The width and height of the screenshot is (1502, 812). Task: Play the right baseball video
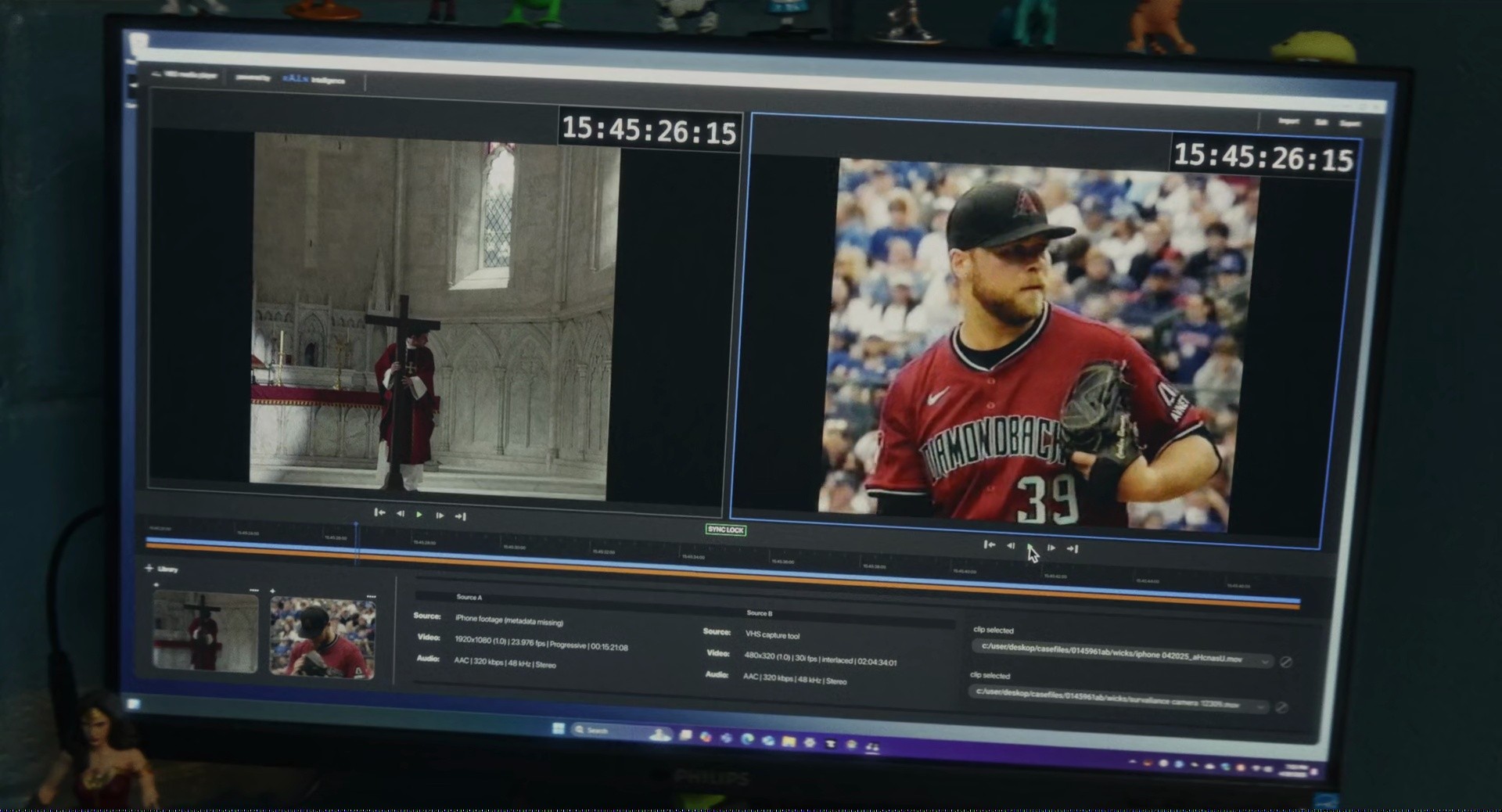point(1030,547)
